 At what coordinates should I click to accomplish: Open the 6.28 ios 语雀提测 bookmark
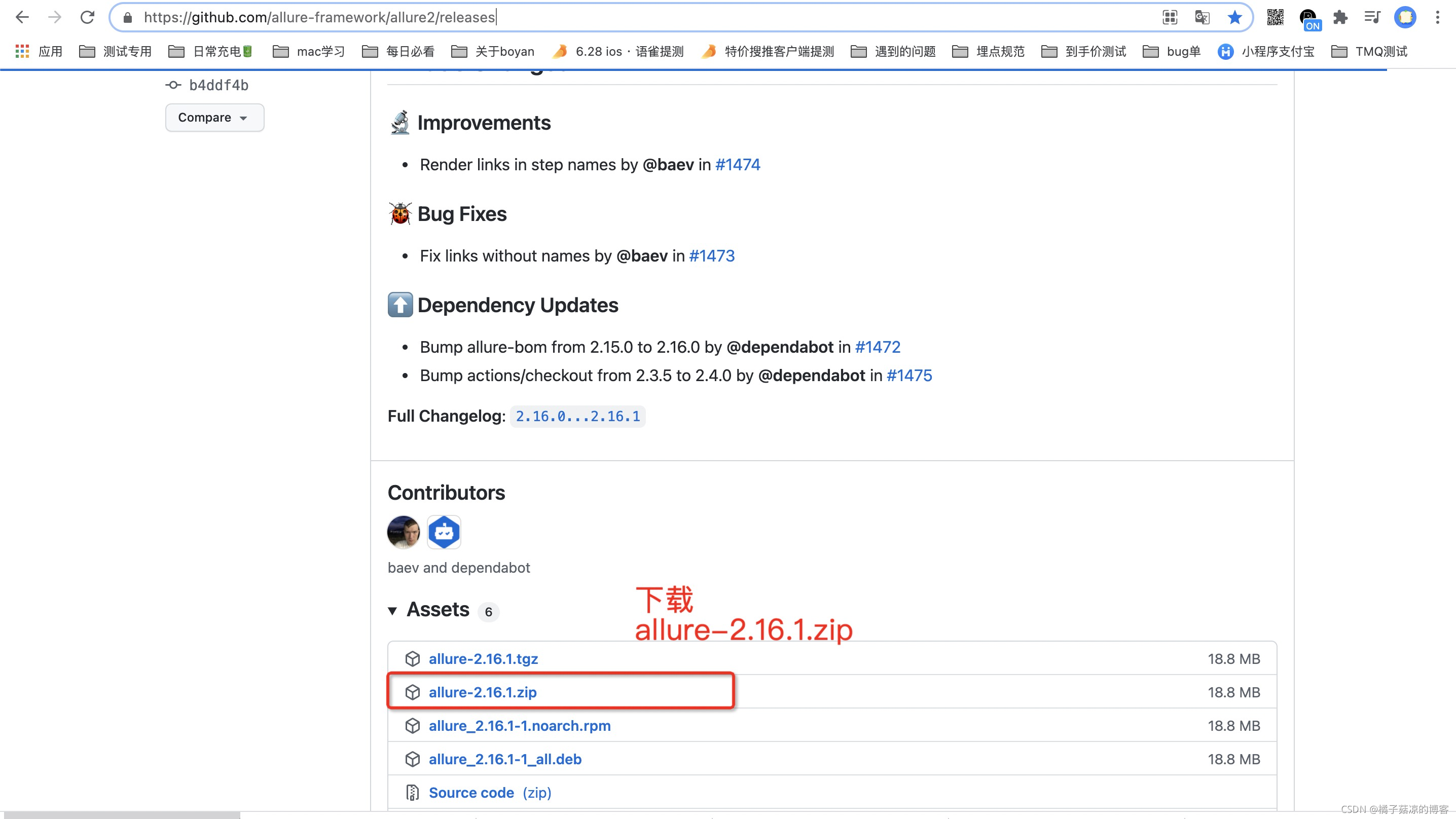(x=618, y=51)
